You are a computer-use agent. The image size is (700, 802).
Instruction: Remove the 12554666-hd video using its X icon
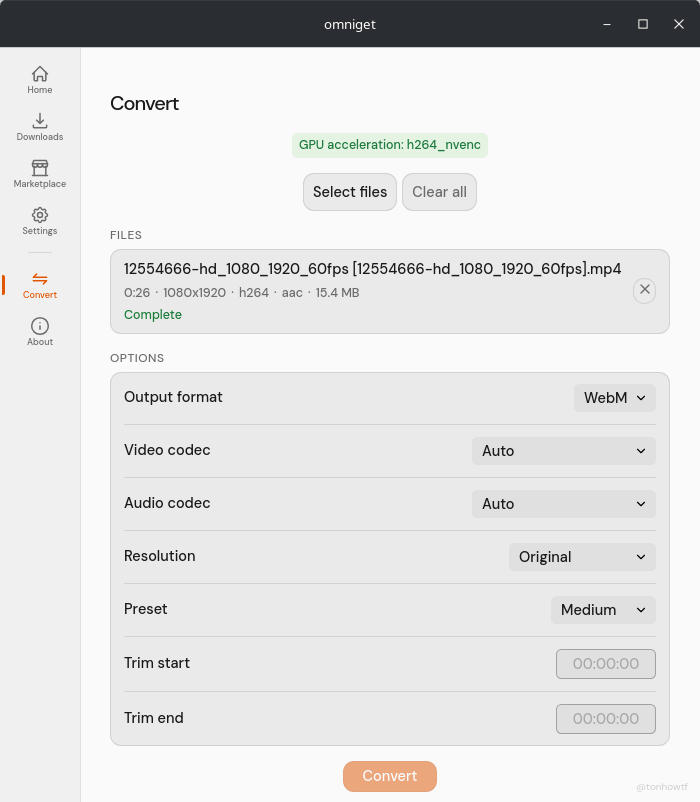click(644, 290)
